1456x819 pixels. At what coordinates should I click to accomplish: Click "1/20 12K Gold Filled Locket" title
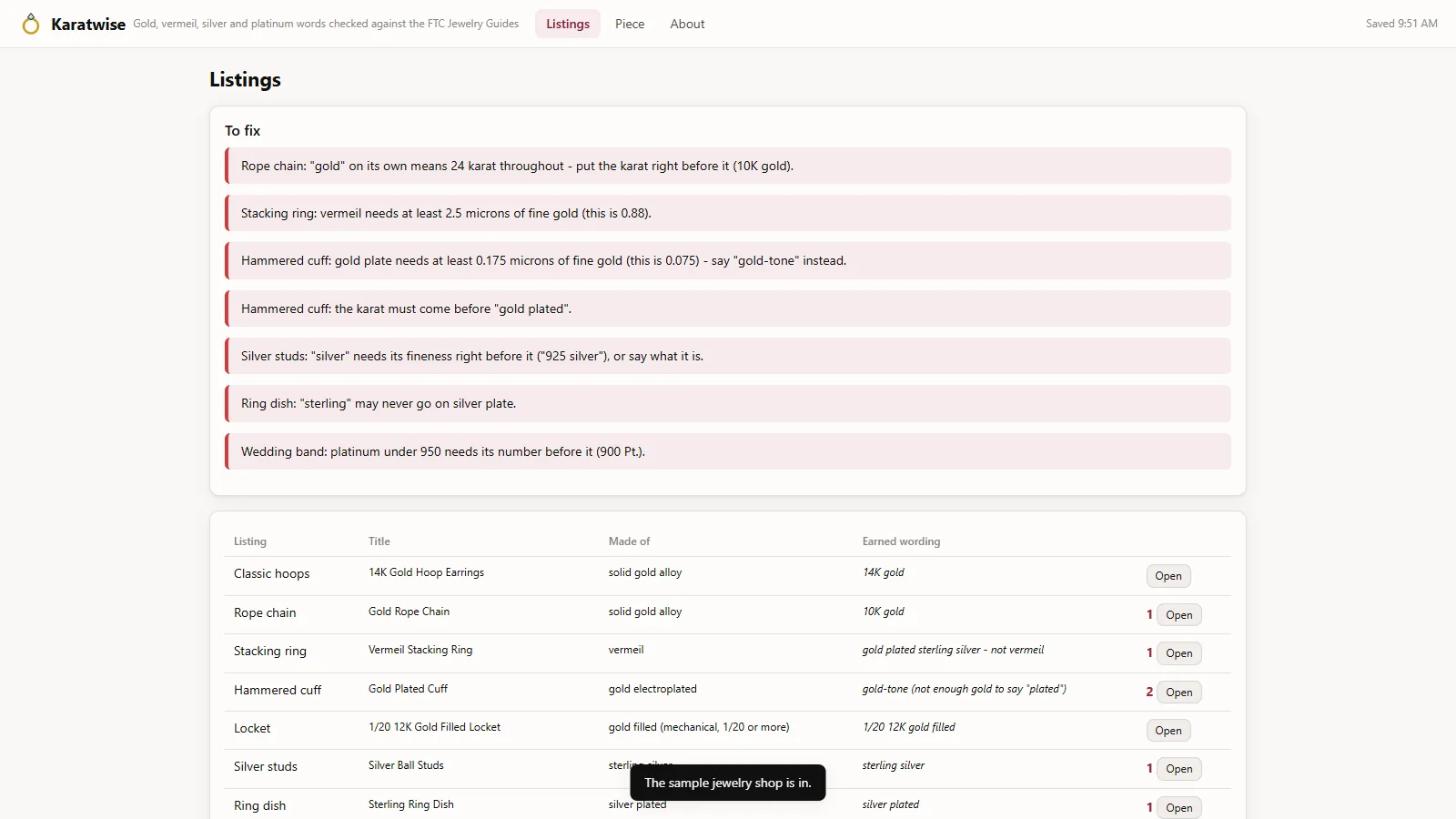(434, 727)
